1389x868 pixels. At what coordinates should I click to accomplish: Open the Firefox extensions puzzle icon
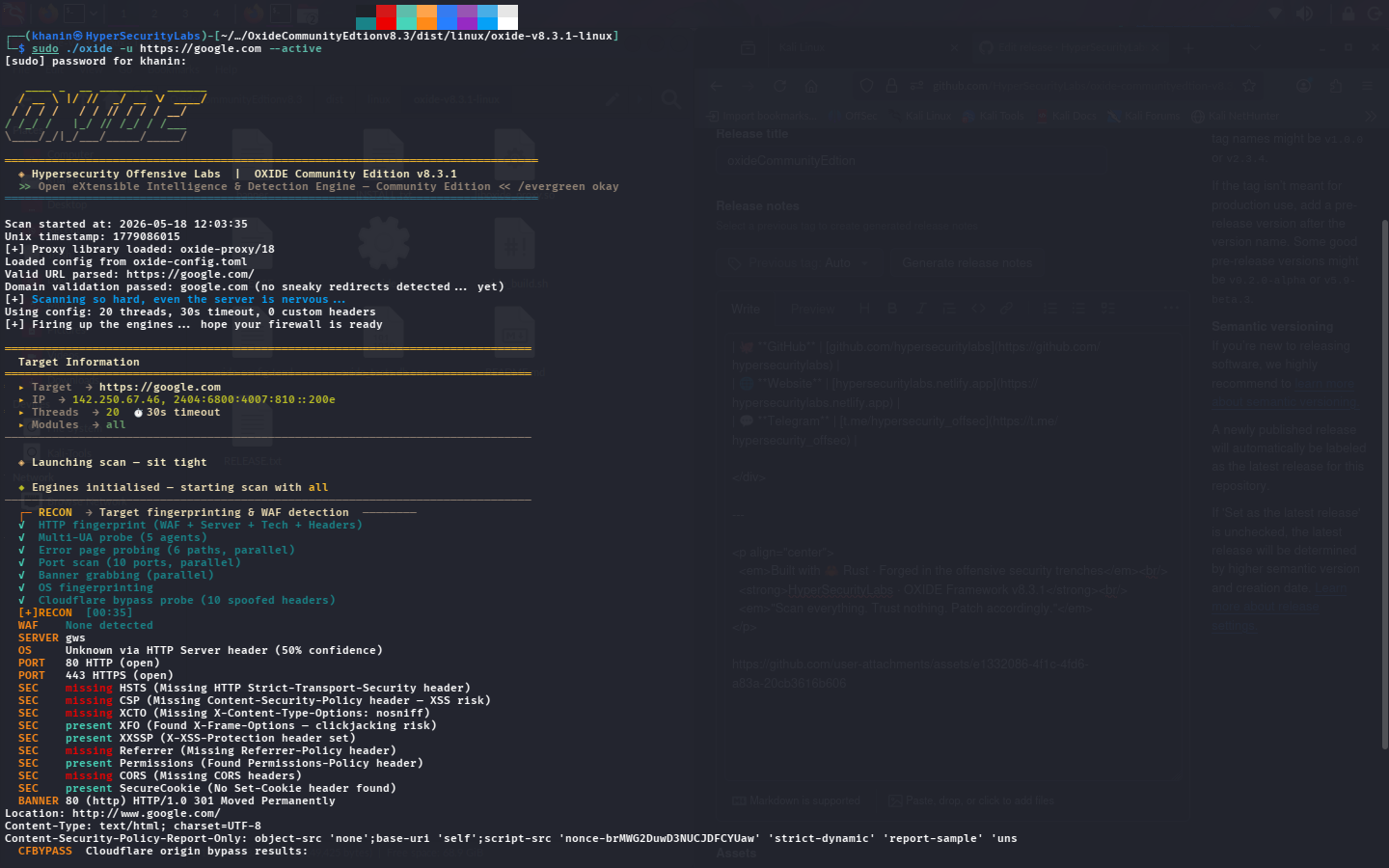coord(1336,86)
